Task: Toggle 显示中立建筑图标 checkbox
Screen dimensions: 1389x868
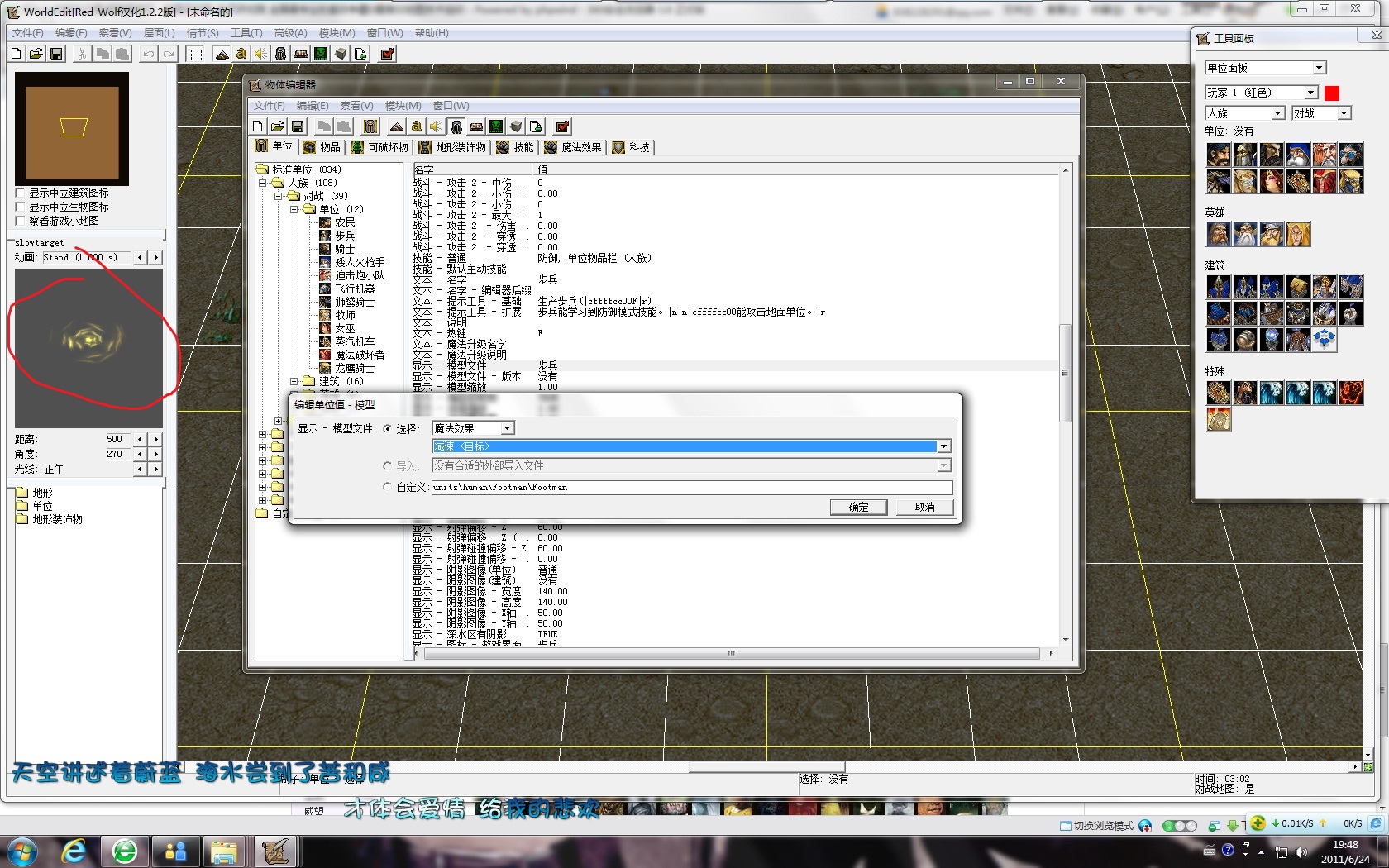Action: (21, 193)
